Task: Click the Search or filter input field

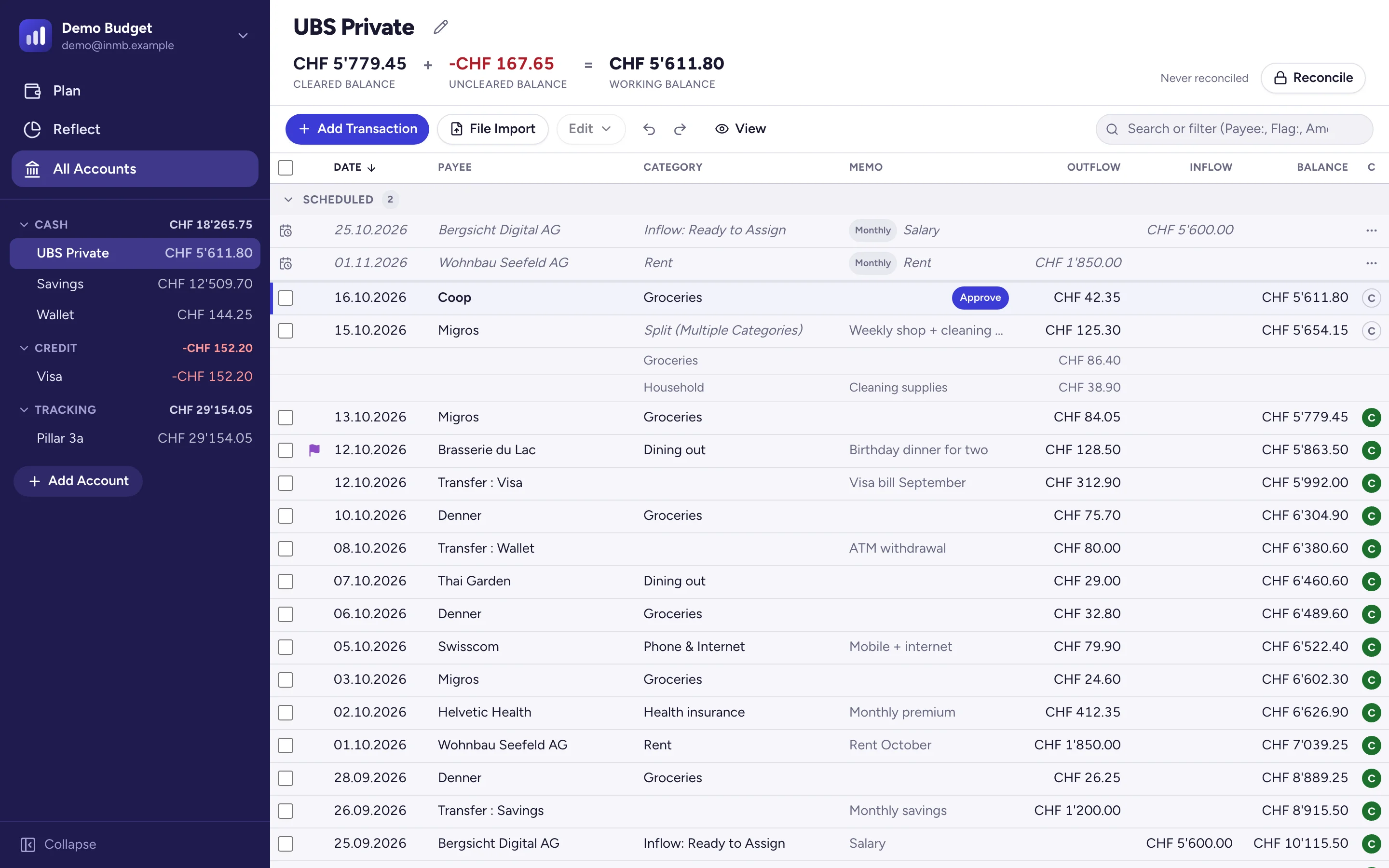Action: point(1234,129)
